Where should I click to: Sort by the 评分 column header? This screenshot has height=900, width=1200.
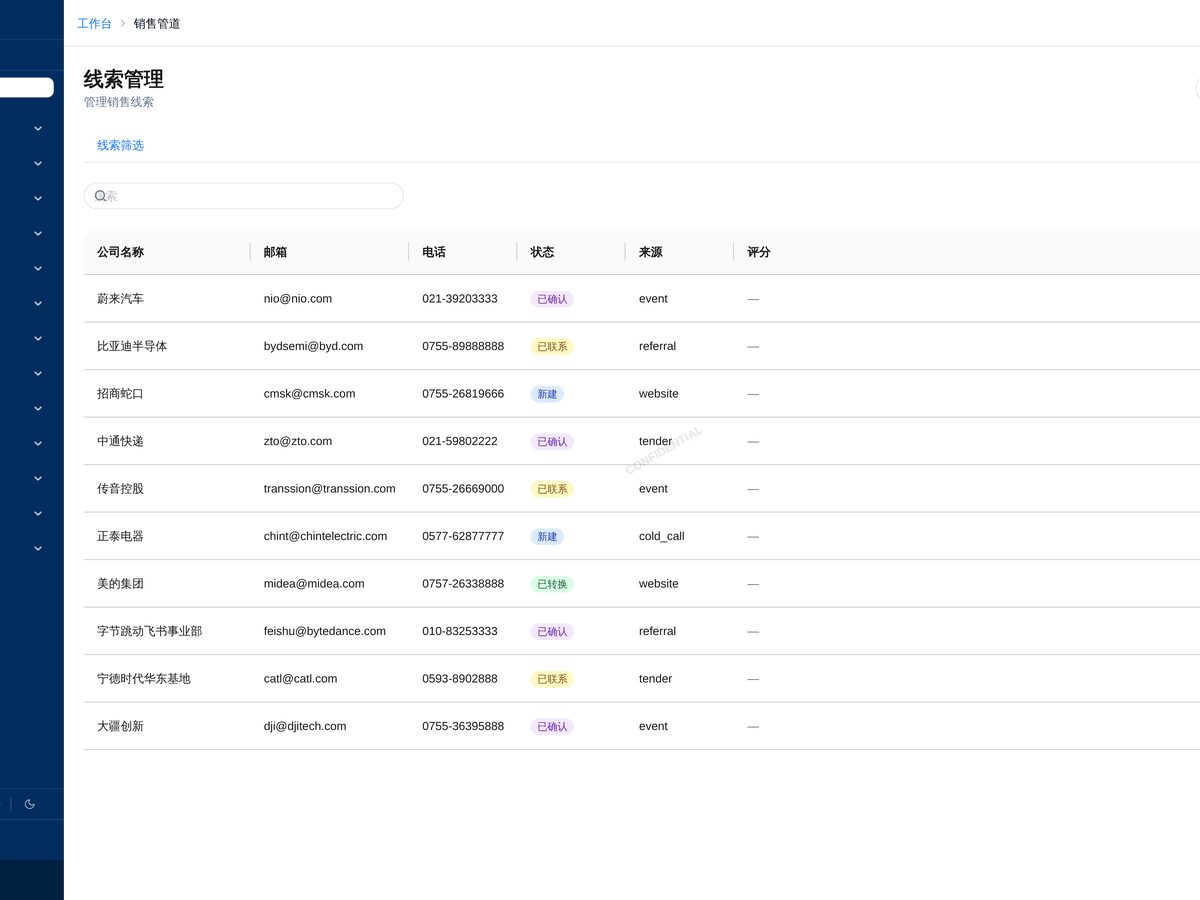(759, 252)
